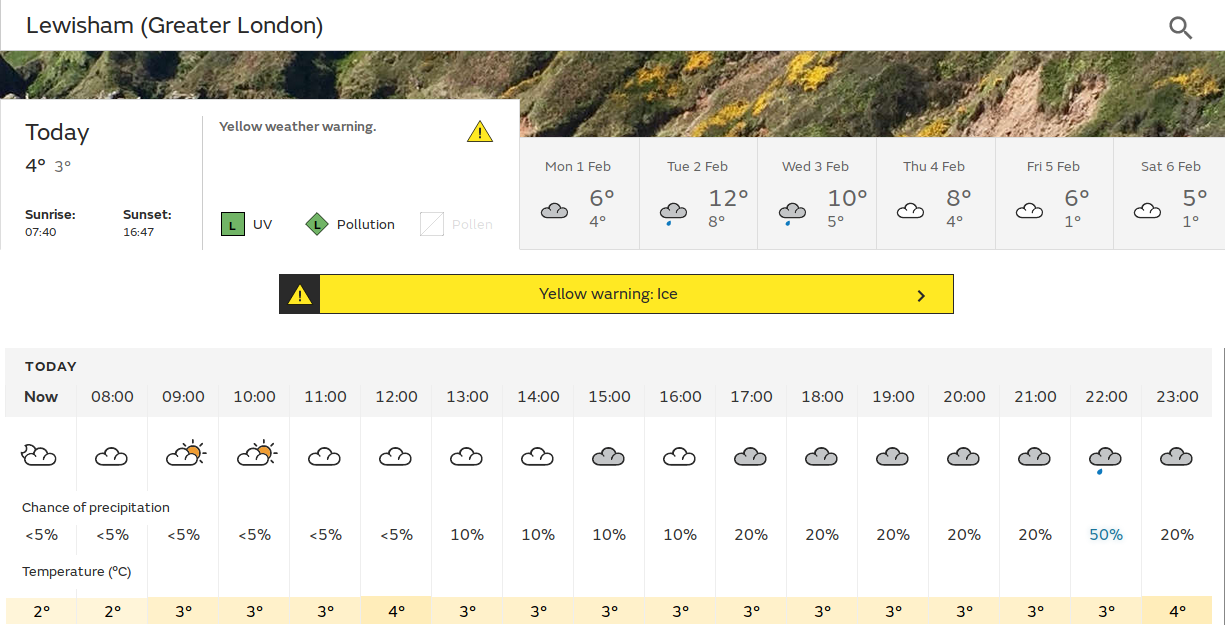Click the 12:00 temperature 4° cell
The width and height of the screenshot is (1225, 629).
coord(396,611)
